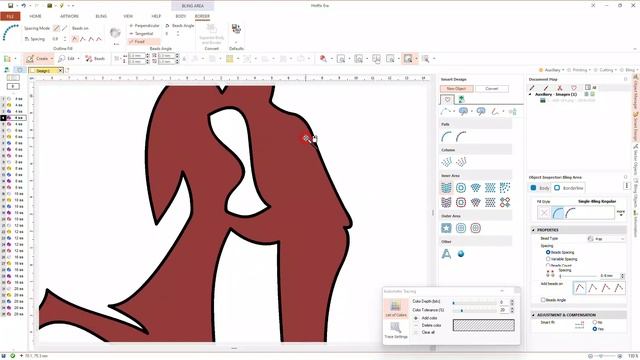Click Delete color in Automatic Tracing
The image size is (640, 360).
click(x=428, y=325)
